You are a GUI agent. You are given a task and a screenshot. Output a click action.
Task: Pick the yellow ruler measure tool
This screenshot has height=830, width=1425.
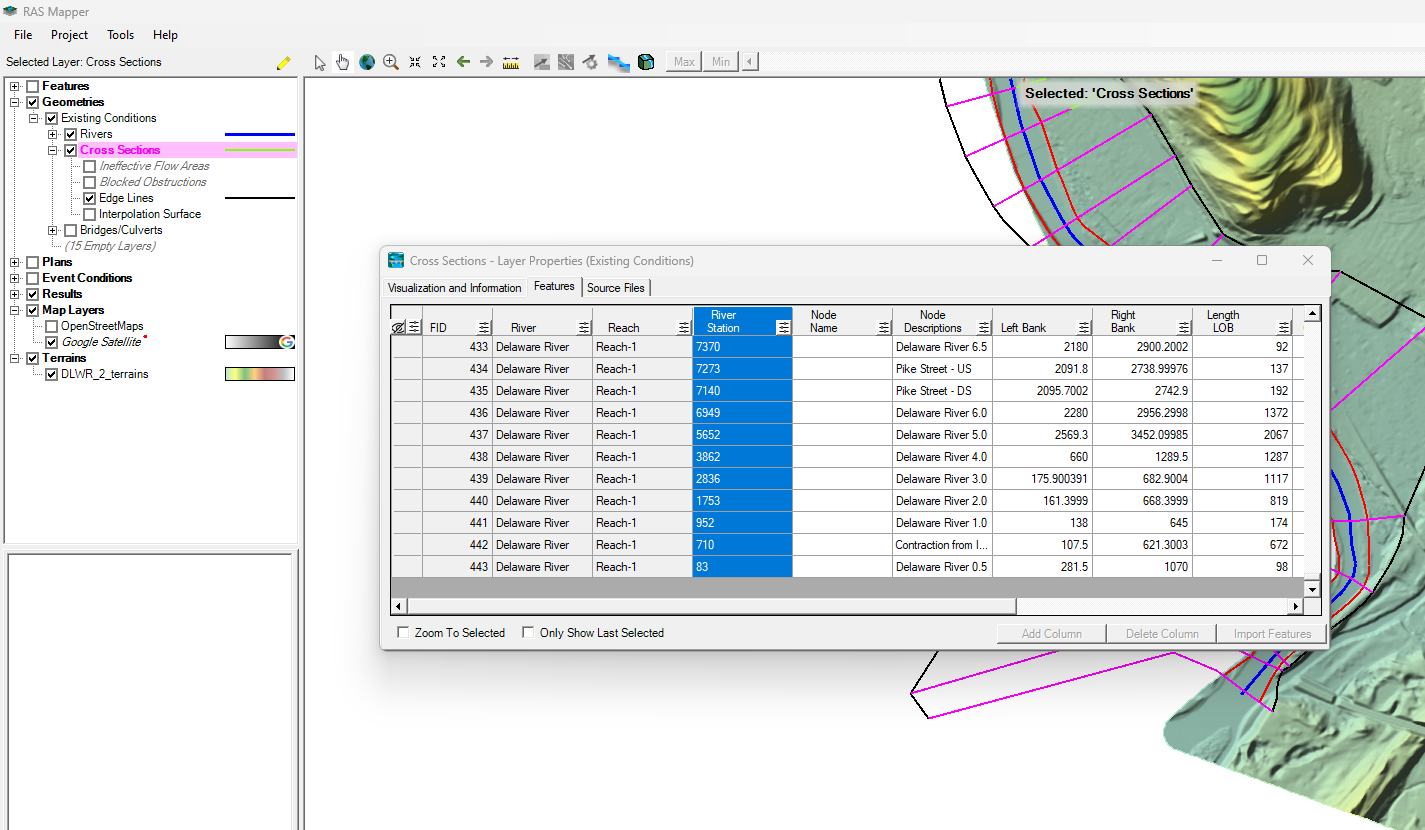point(511,62)
